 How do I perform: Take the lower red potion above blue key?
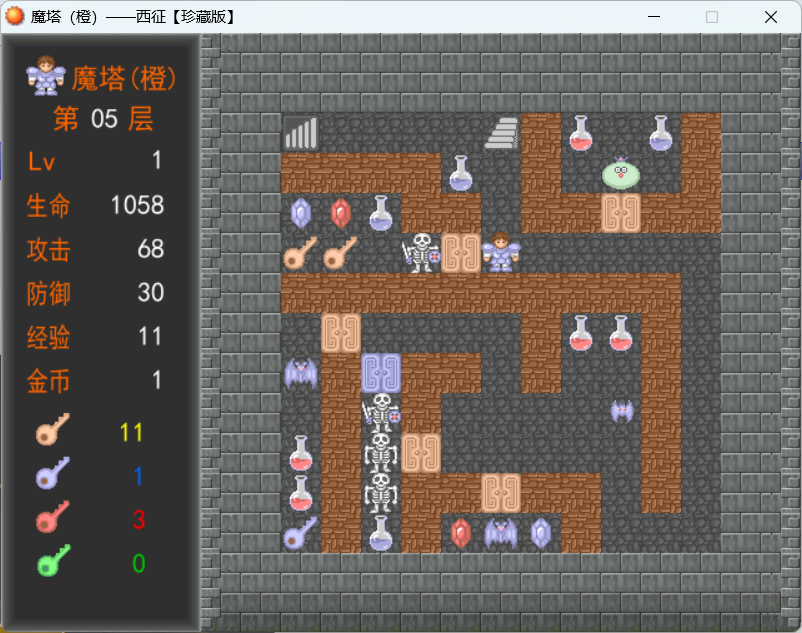pos(301,493)
